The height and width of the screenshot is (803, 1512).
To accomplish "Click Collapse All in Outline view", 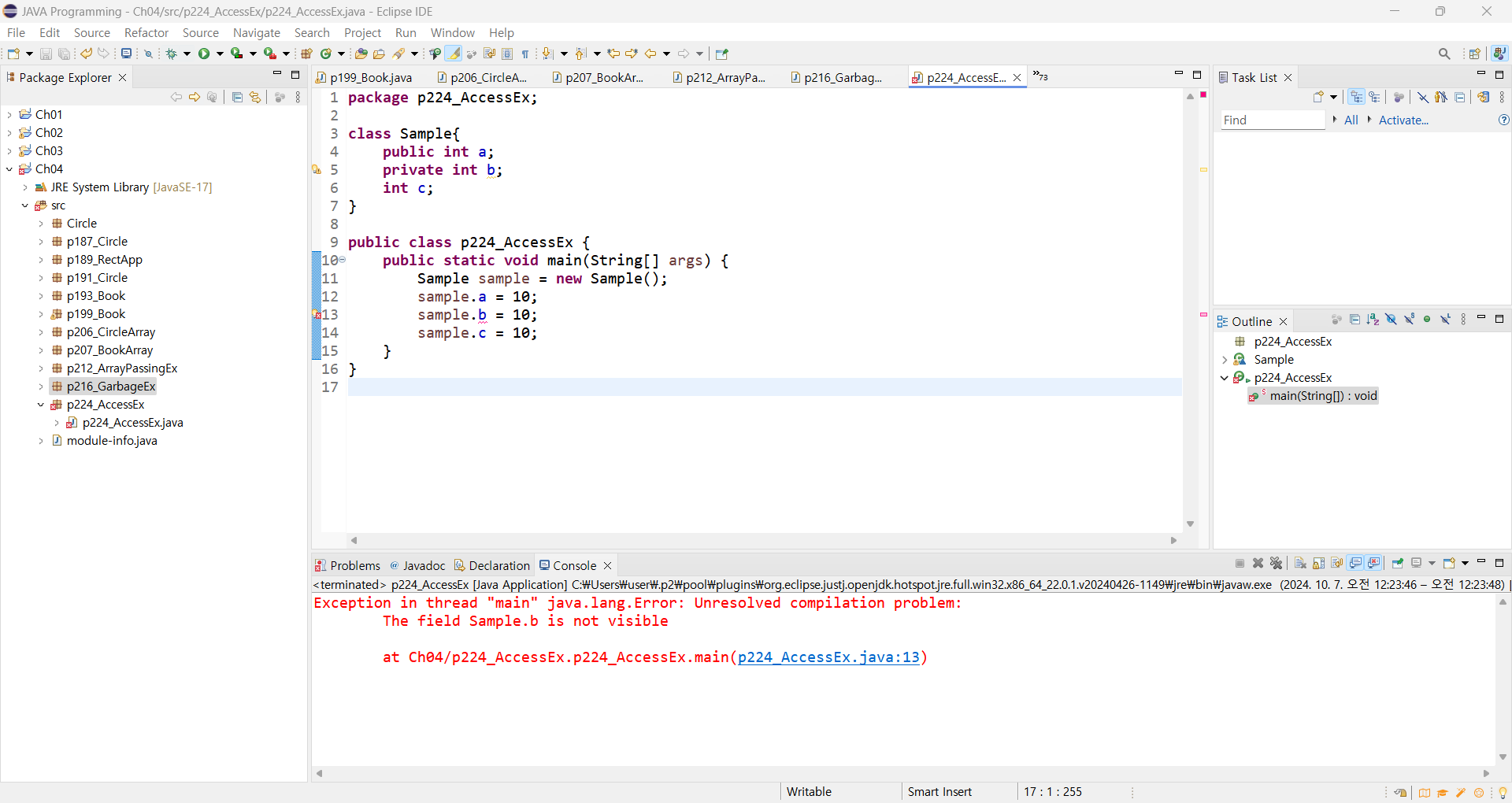I will point(1354,319).
